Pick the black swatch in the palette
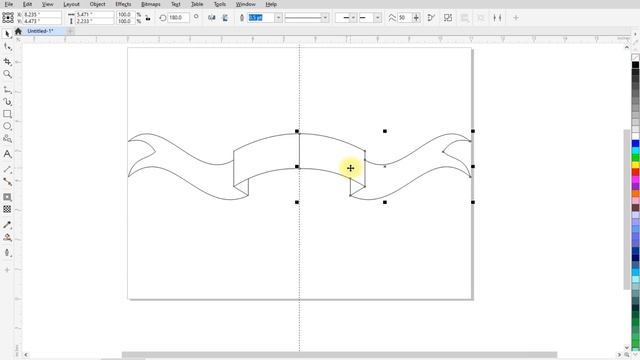The width and height of the screenshot is (640, 360). point(636,65)
